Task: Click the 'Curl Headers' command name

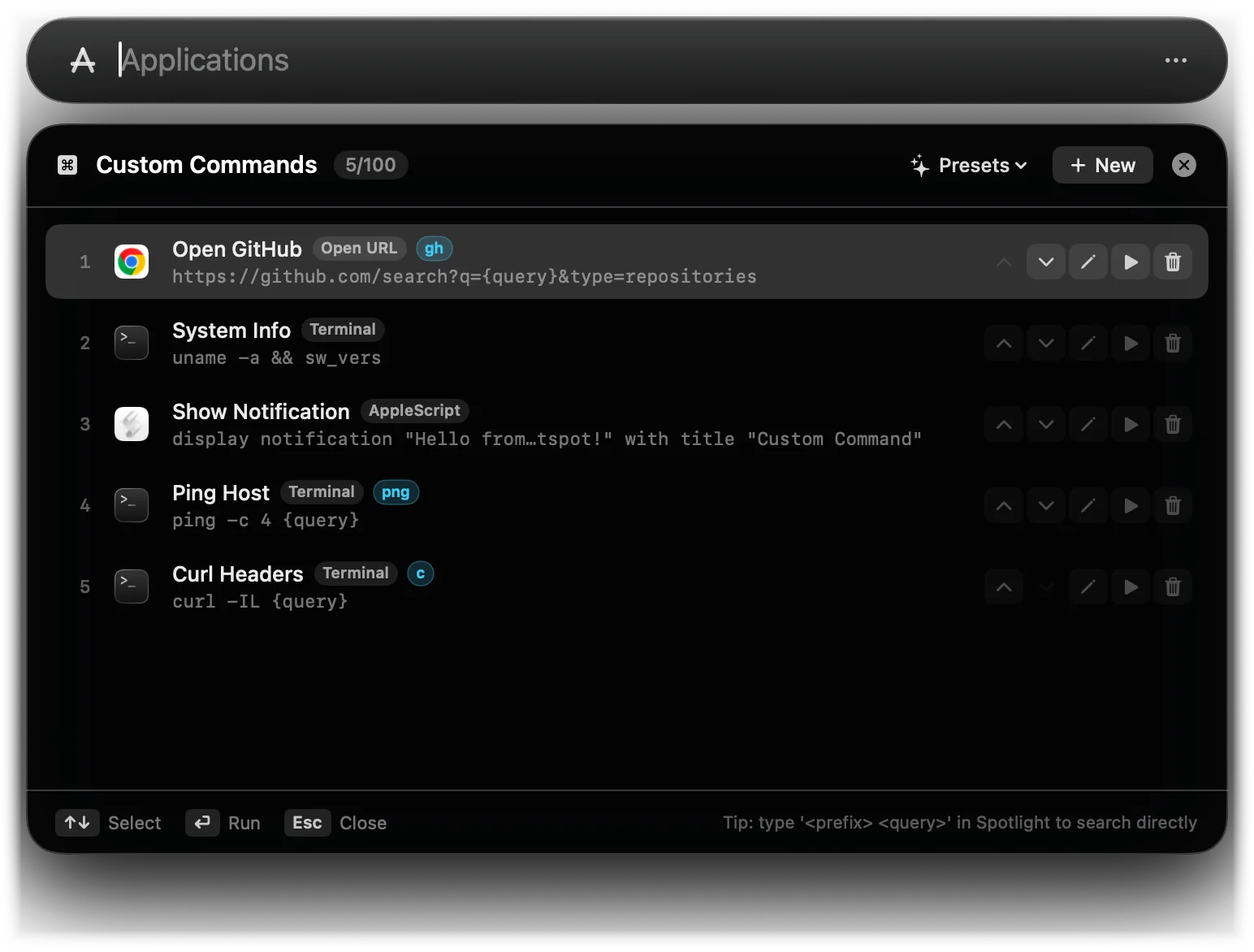Action: point(238,574)
